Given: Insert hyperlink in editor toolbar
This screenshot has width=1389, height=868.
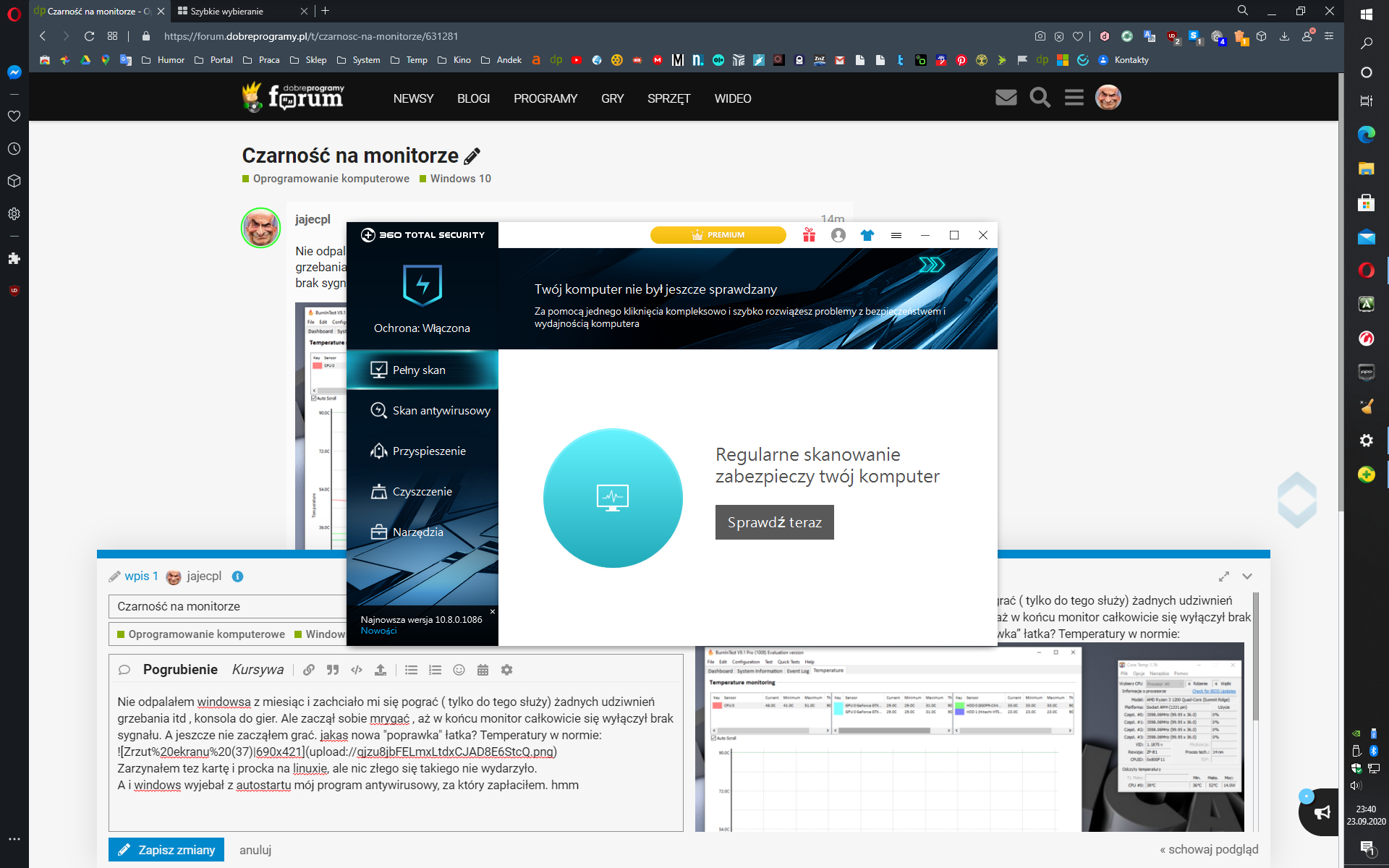Looking at the screenshot, I should coord(309,670).
